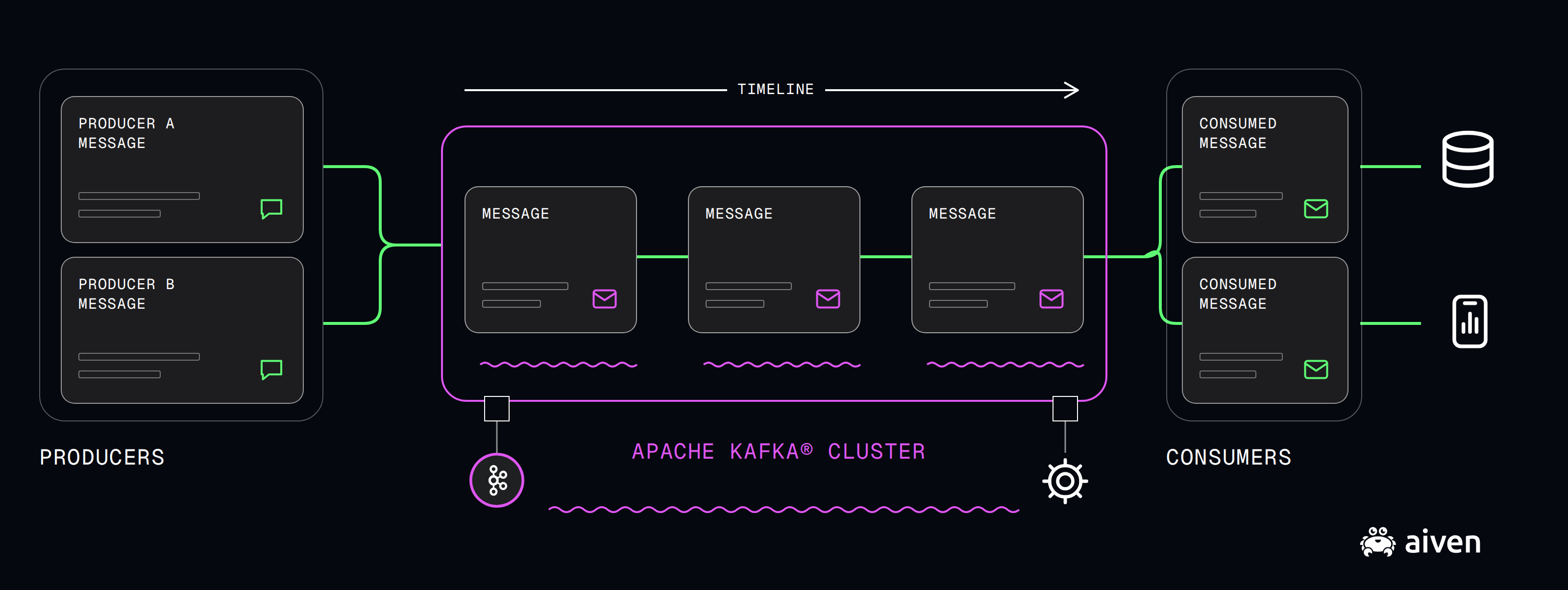The image size is (1568, 590).
Task: Click the Producer B speech bubble icon
Action: [271, 369]
